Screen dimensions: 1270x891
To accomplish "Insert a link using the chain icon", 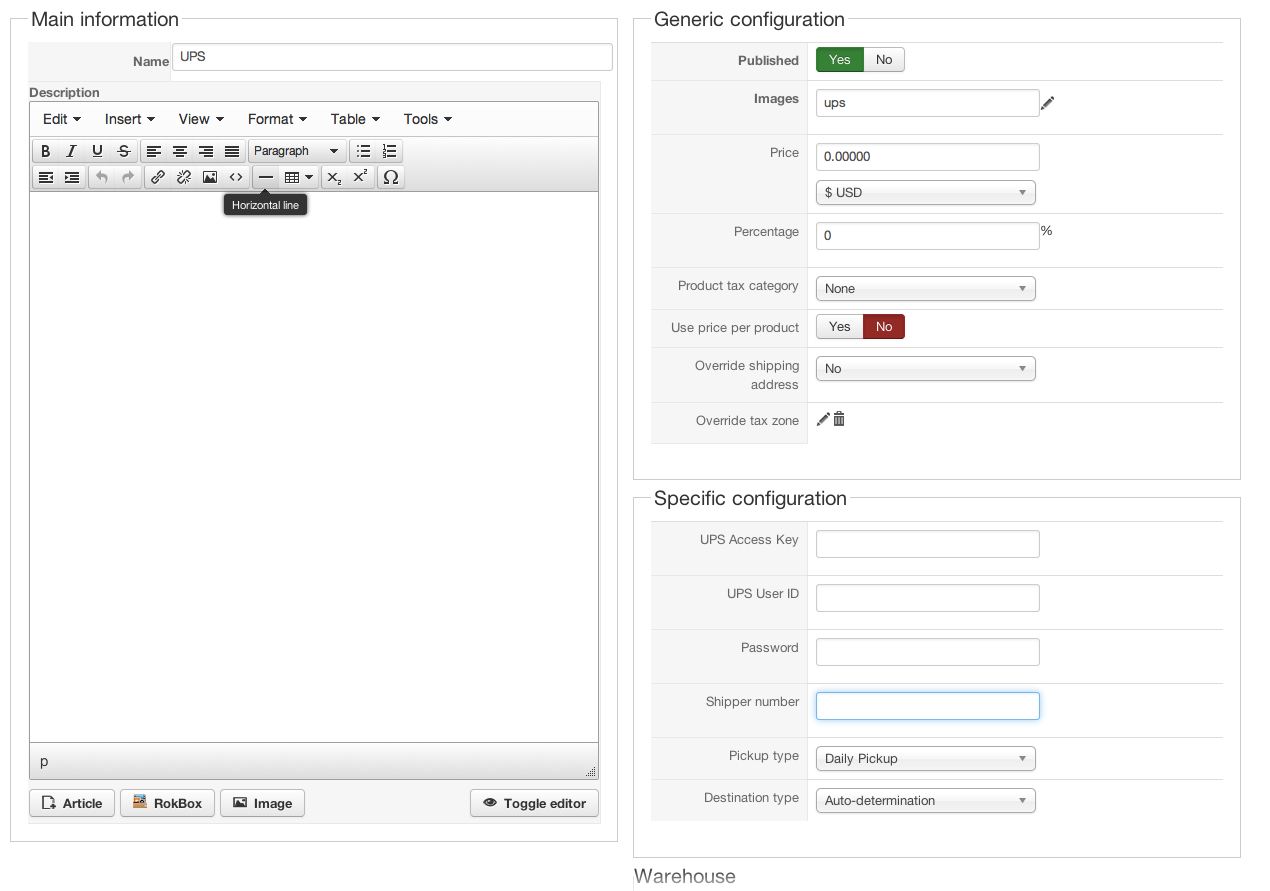I will 158,177.
